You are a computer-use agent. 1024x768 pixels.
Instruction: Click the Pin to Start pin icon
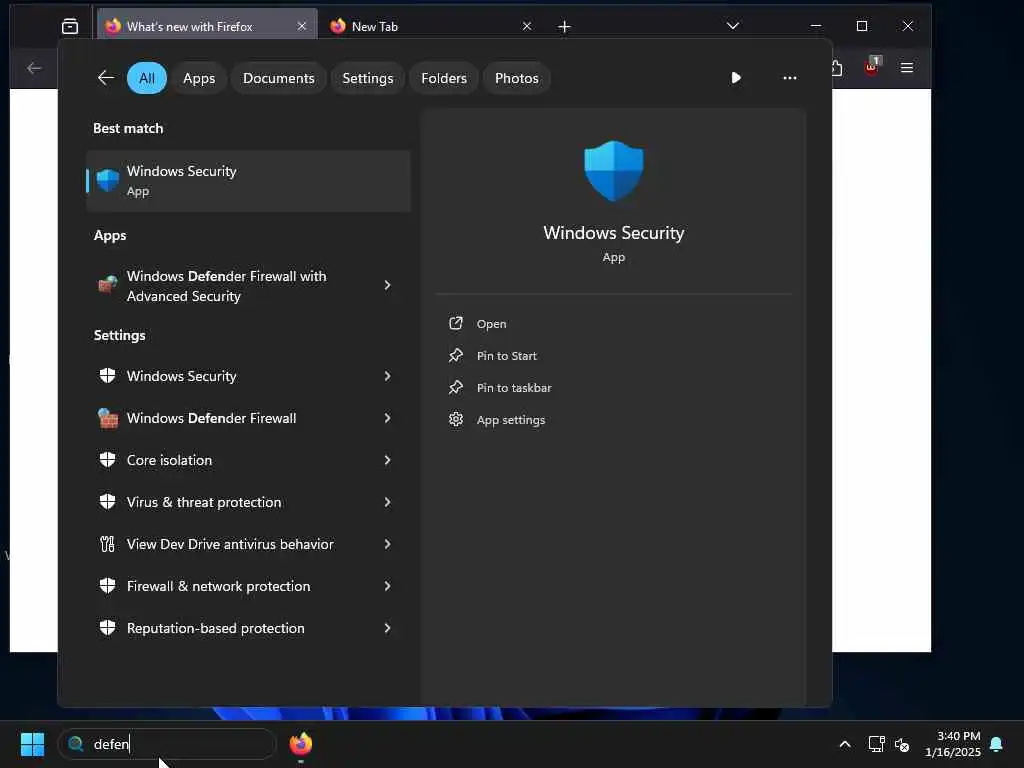[456, 355]
